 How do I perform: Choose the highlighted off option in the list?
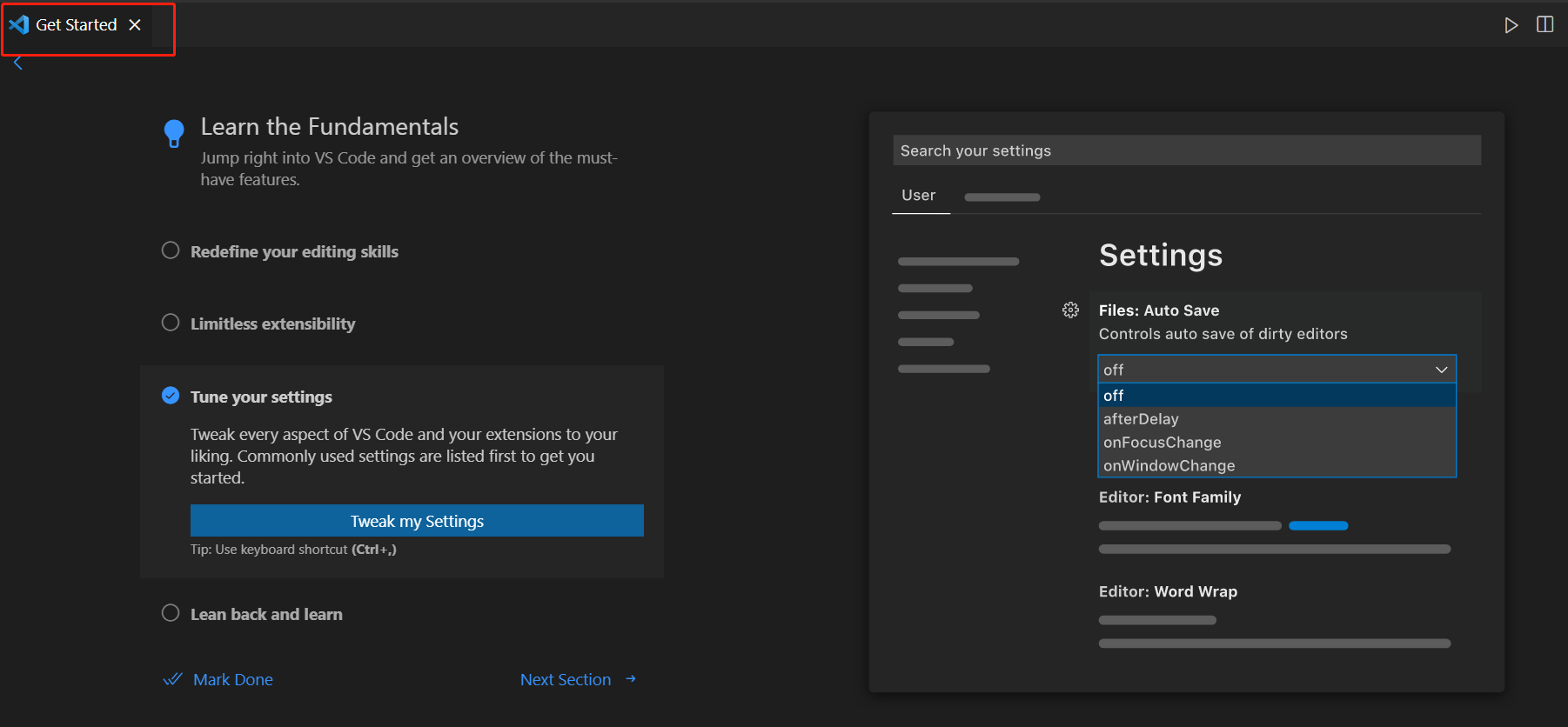point(1277,396)
